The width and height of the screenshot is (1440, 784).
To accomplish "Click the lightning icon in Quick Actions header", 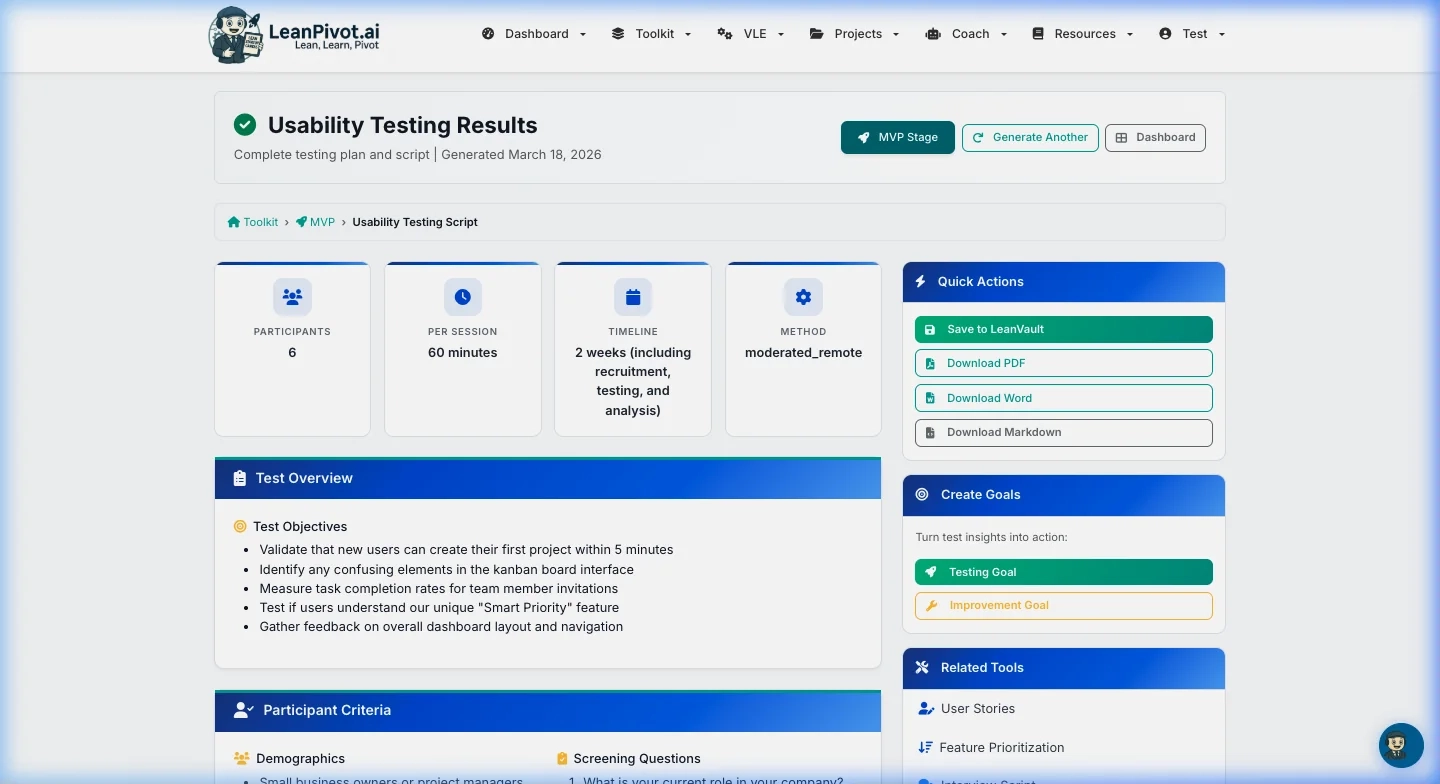I will [921, 281].
